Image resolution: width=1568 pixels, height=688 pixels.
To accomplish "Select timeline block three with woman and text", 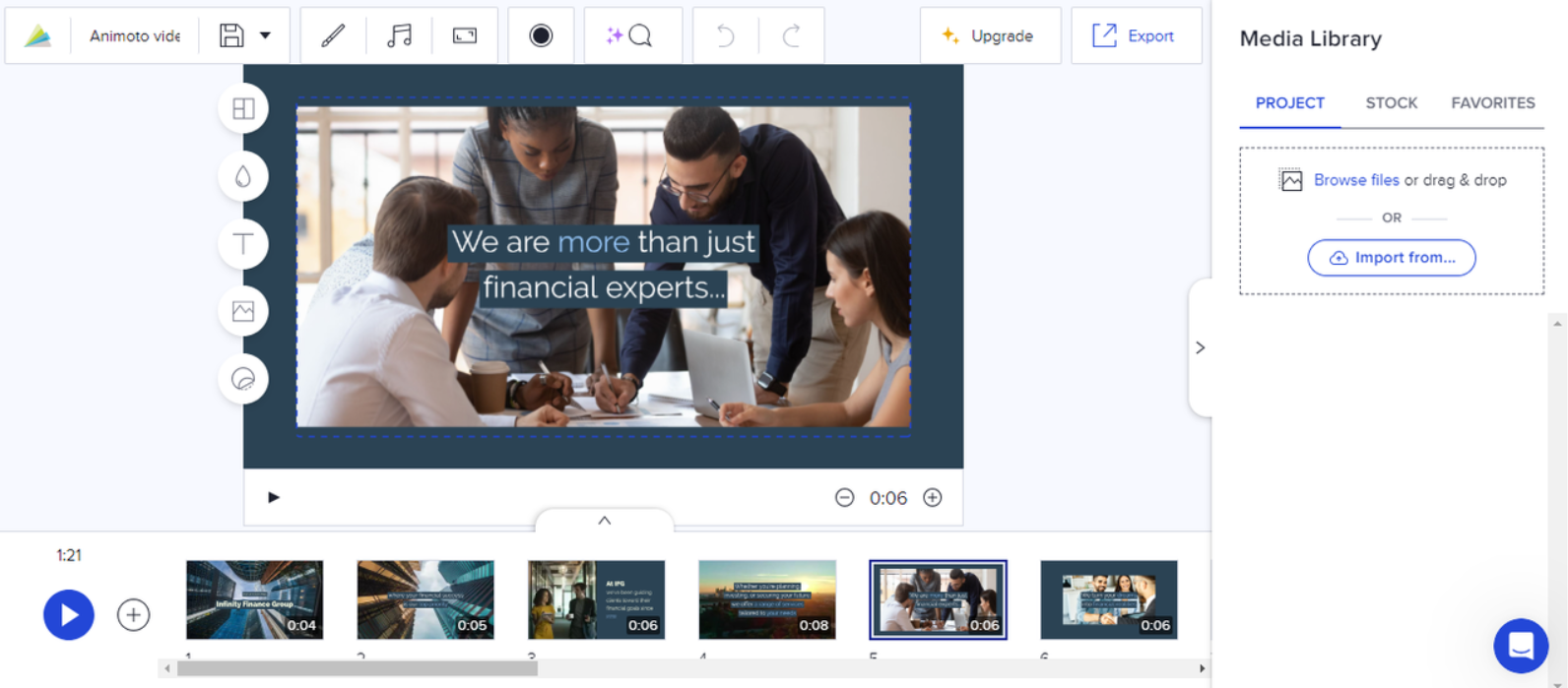I will [x=596, y=600].
